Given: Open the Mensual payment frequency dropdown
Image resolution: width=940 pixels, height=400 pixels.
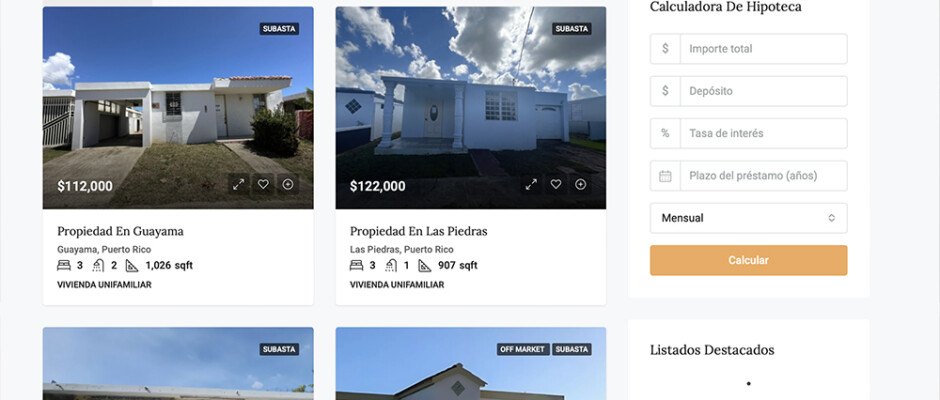Looking at the screenshot, I should tap(748, 218).
